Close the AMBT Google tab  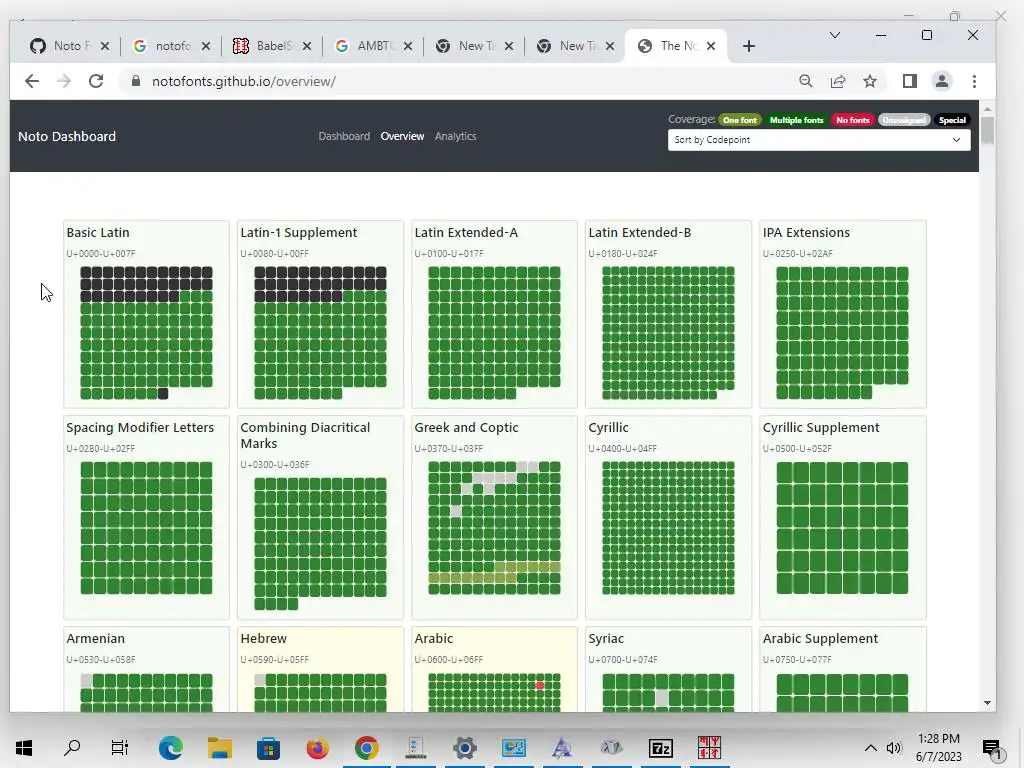(x=408, y=46)
